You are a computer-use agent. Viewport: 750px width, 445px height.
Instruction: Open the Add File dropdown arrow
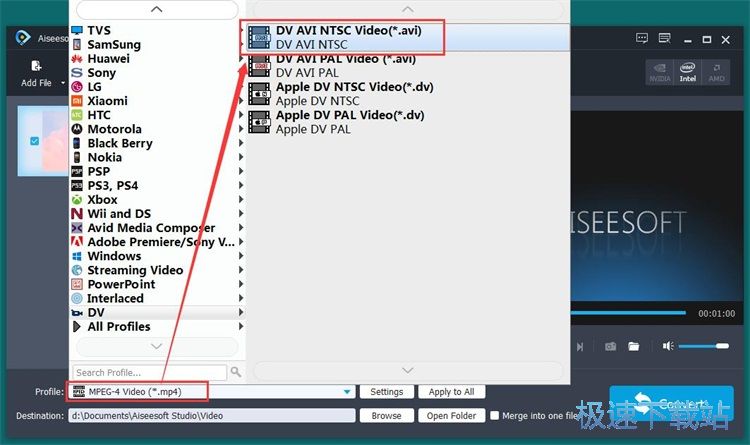[x=63, y=83]
